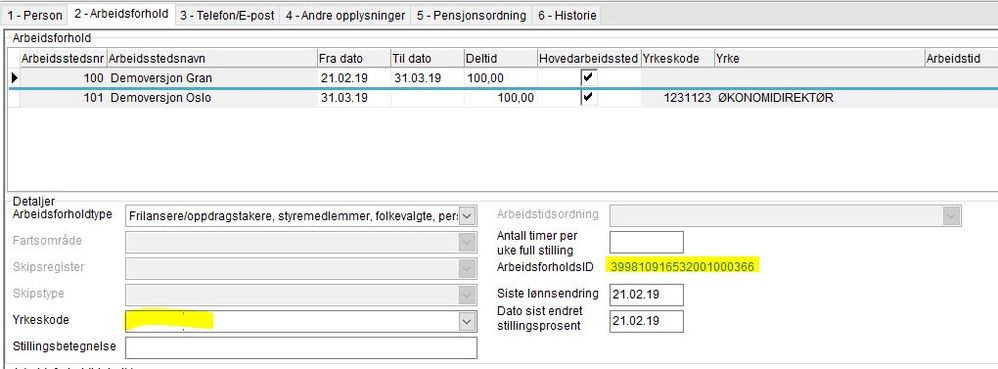
Task: Open the Arbeidstidsordning dropdown arrow
Action: [952, 216]
